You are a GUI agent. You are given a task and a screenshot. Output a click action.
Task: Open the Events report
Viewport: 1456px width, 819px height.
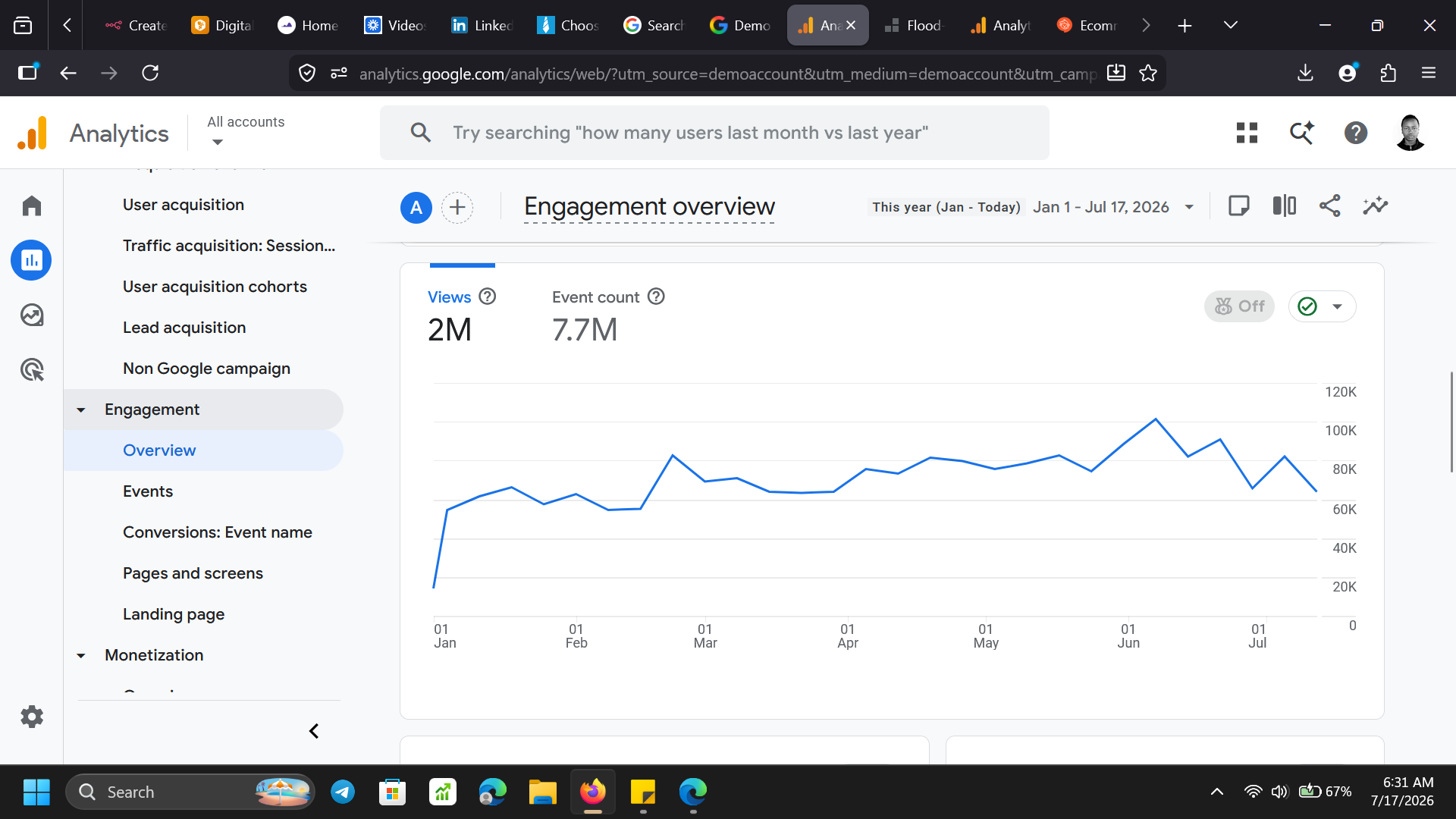pyautogui.click(x=148, y=491)
